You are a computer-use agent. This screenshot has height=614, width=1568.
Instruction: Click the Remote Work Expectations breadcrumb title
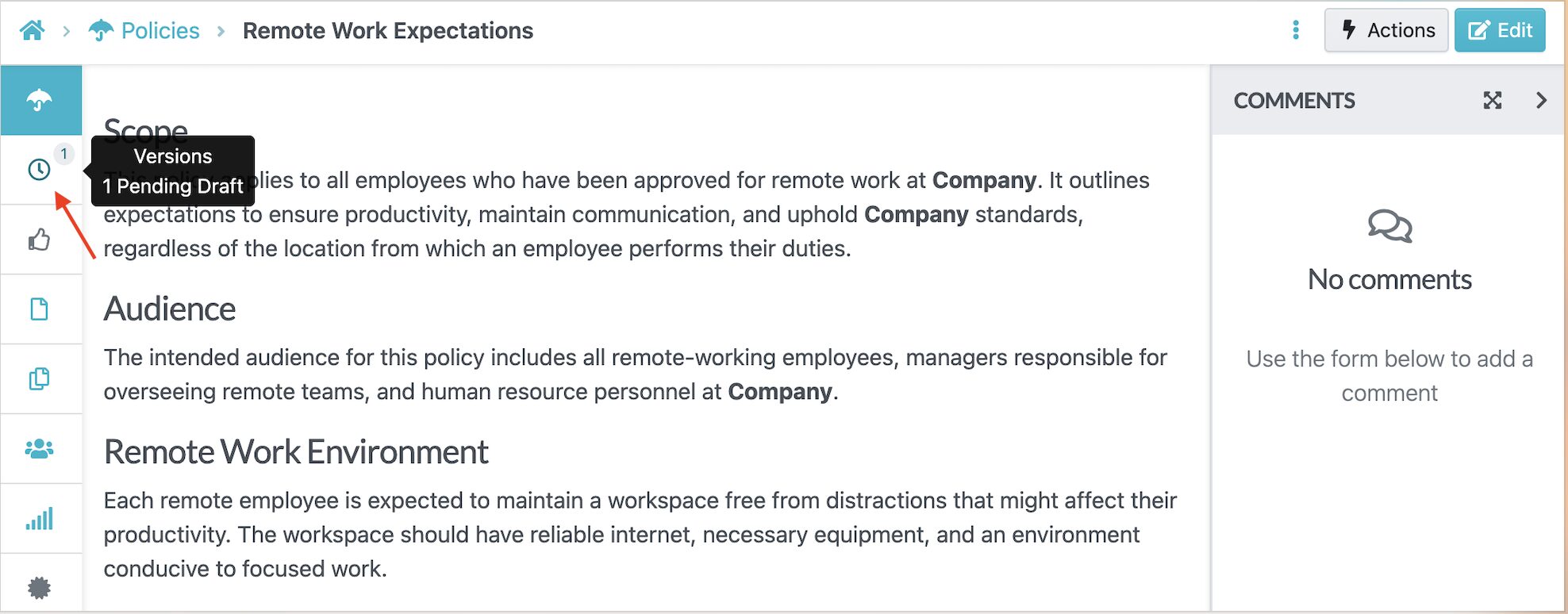point(388,30)
